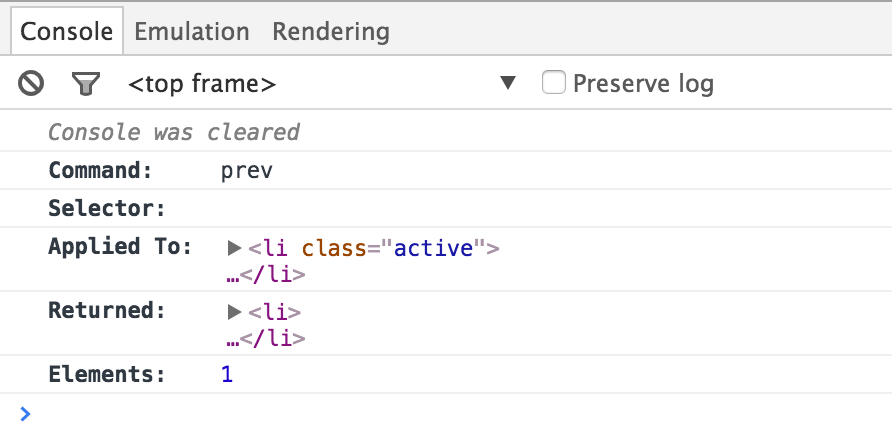This screenshot has height=434, width=892.
Task: Toggle the Preserve log checkbox
Action: 554,83
